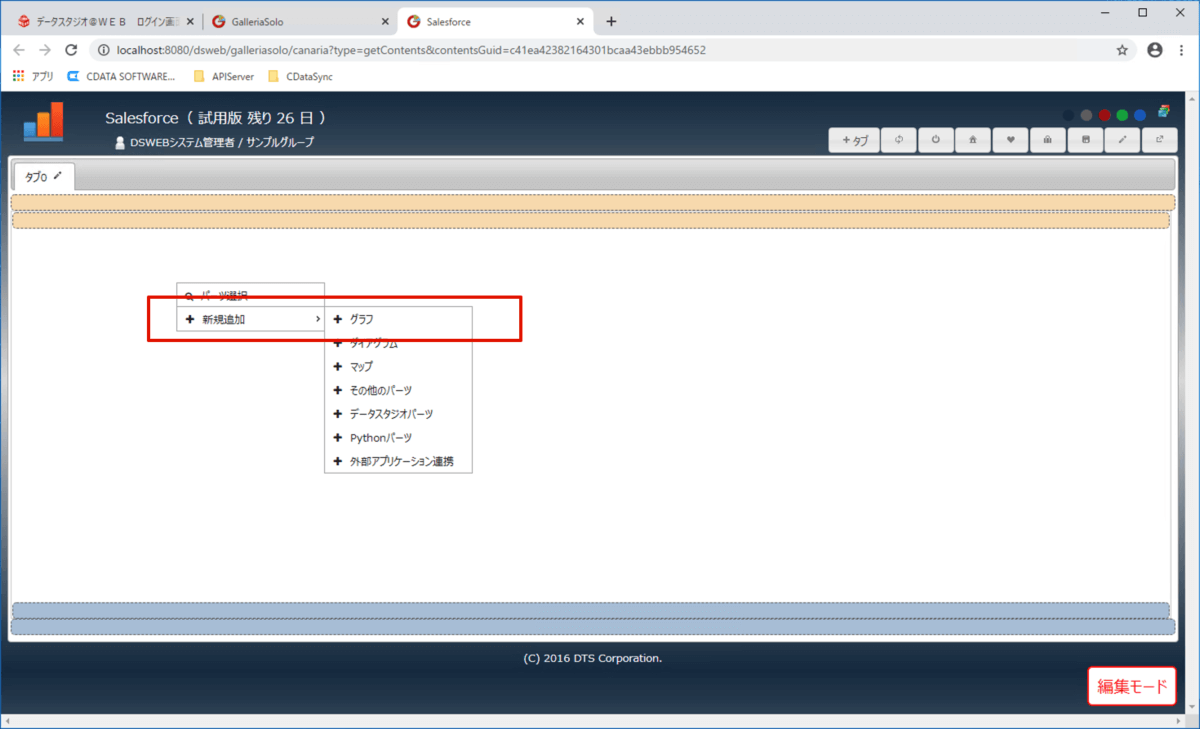This screenshot has height=729, width=1200.
Task: Choose その他のパーツ from the submenu
Action: [x=398, y=390]
